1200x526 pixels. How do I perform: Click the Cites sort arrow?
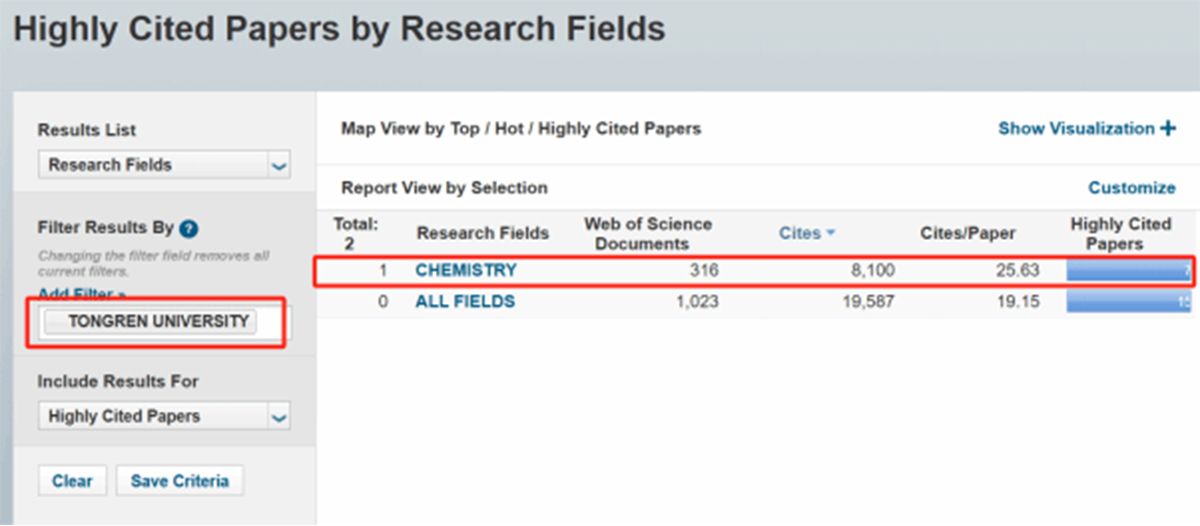[830, 234]
